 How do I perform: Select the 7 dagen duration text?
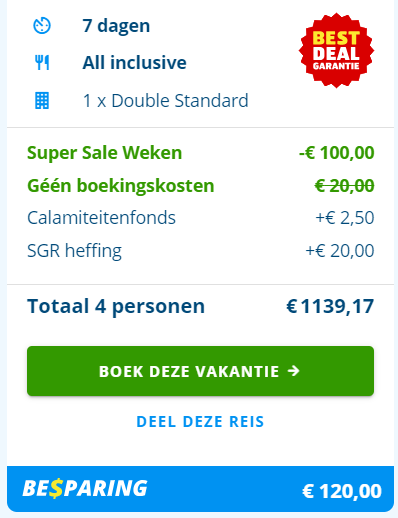(116, 26)
